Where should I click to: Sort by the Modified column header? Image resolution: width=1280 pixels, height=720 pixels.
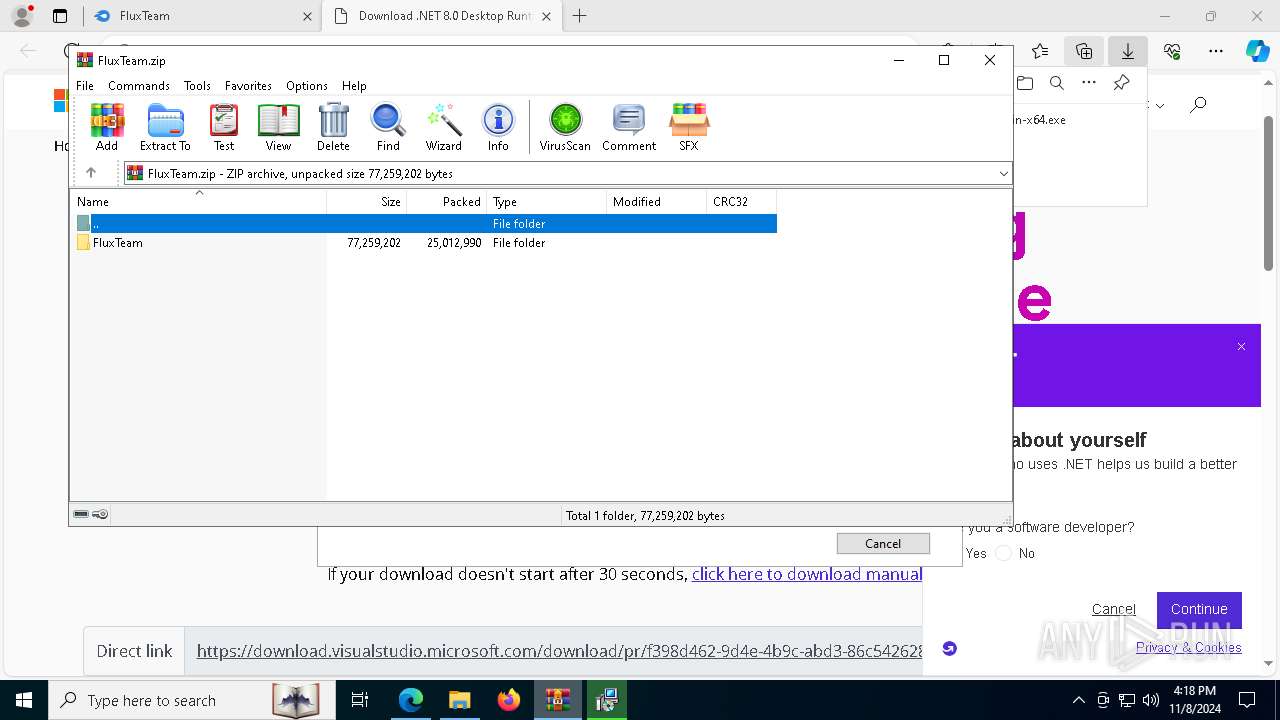657,201
